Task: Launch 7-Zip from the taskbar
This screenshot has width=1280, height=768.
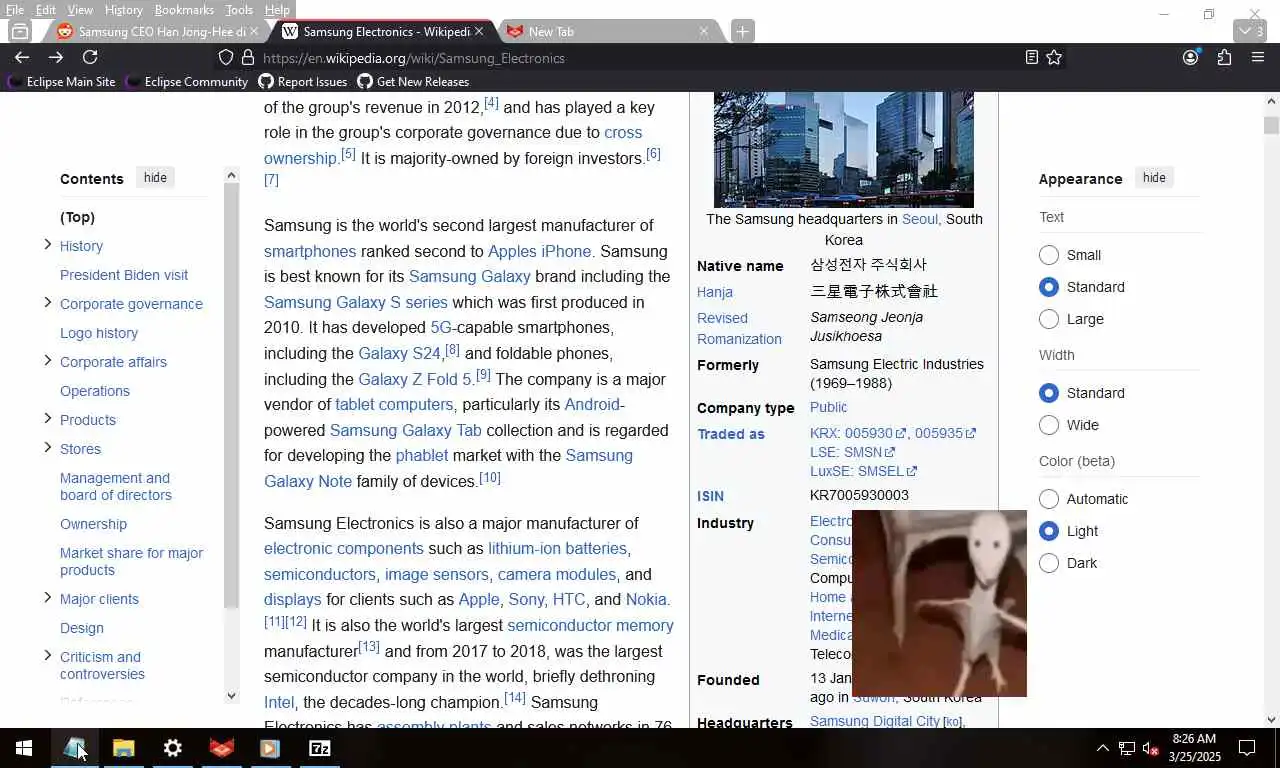Action: (320, 748)
